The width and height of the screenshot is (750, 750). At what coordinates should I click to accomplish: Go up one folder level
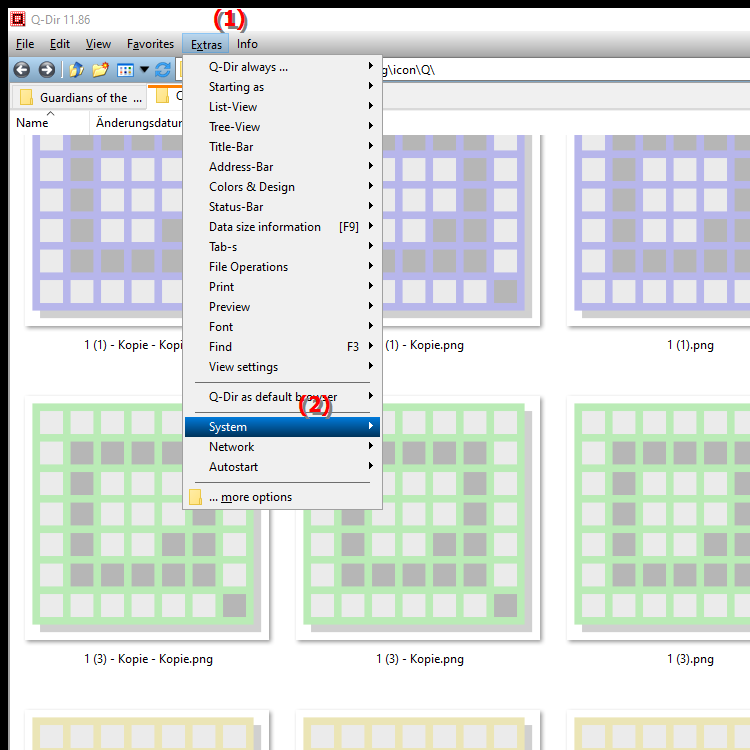tap(76, 70)
